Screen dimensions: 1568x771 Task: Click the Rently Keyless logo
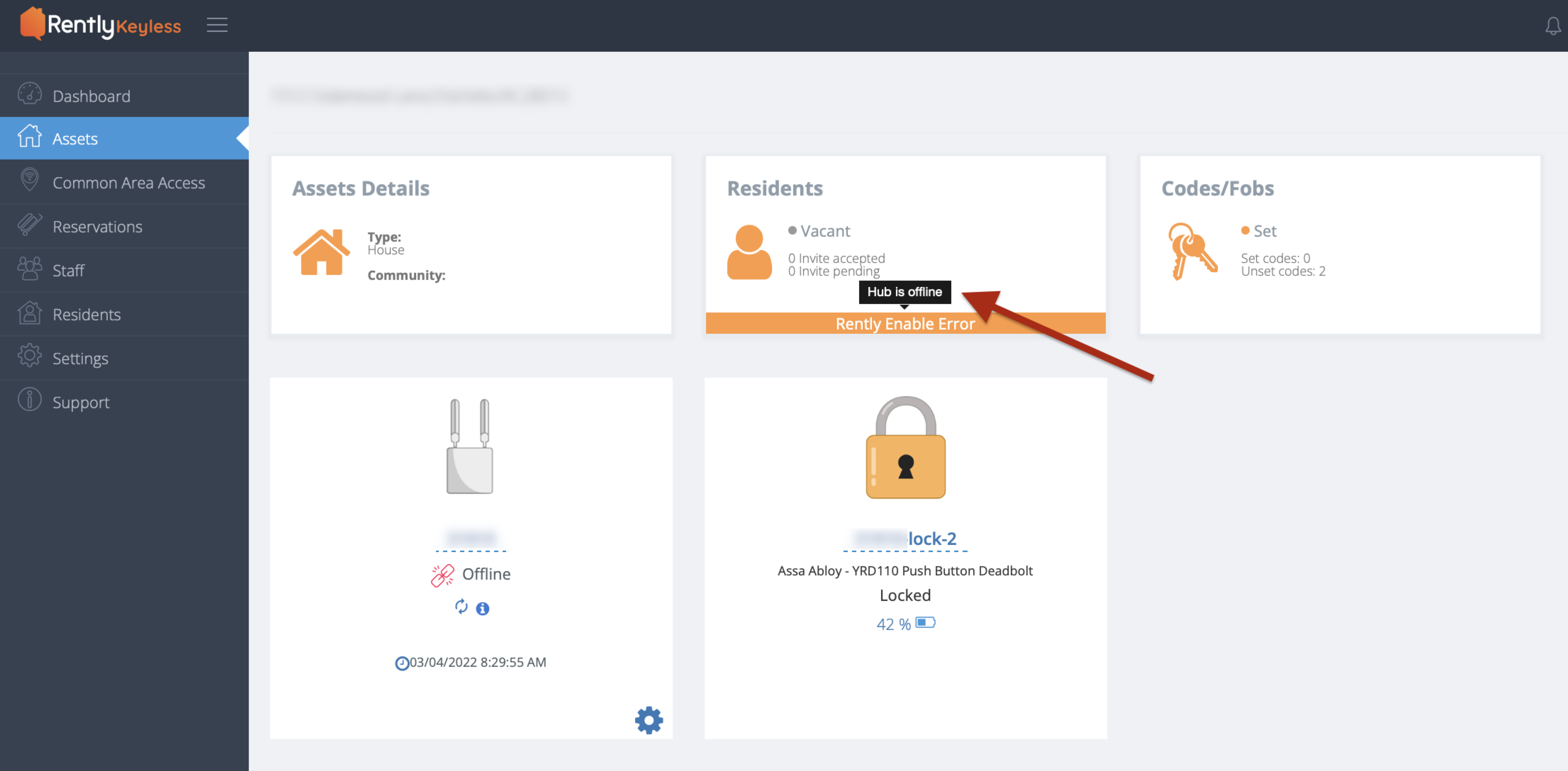click(100, 24)
